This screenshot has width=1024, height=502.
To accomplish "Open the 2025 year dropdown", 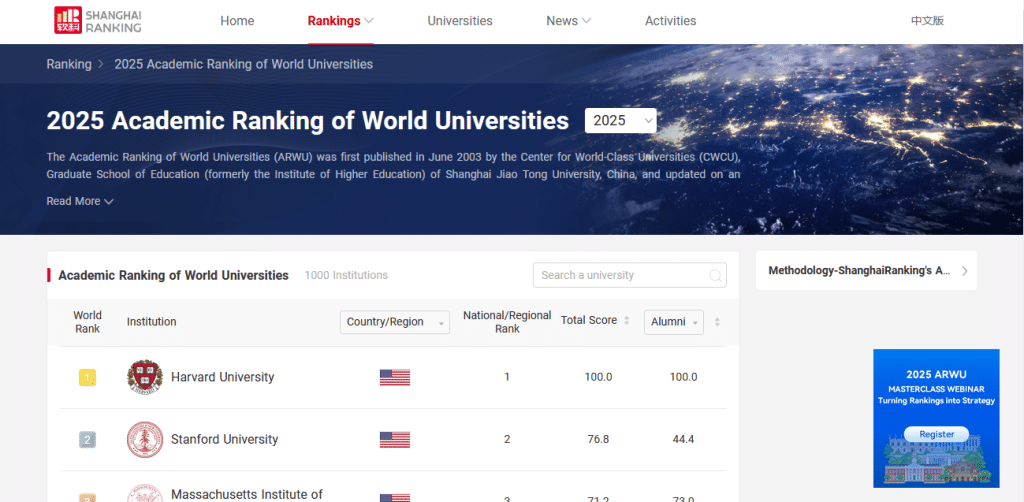I will click(620, 120).
